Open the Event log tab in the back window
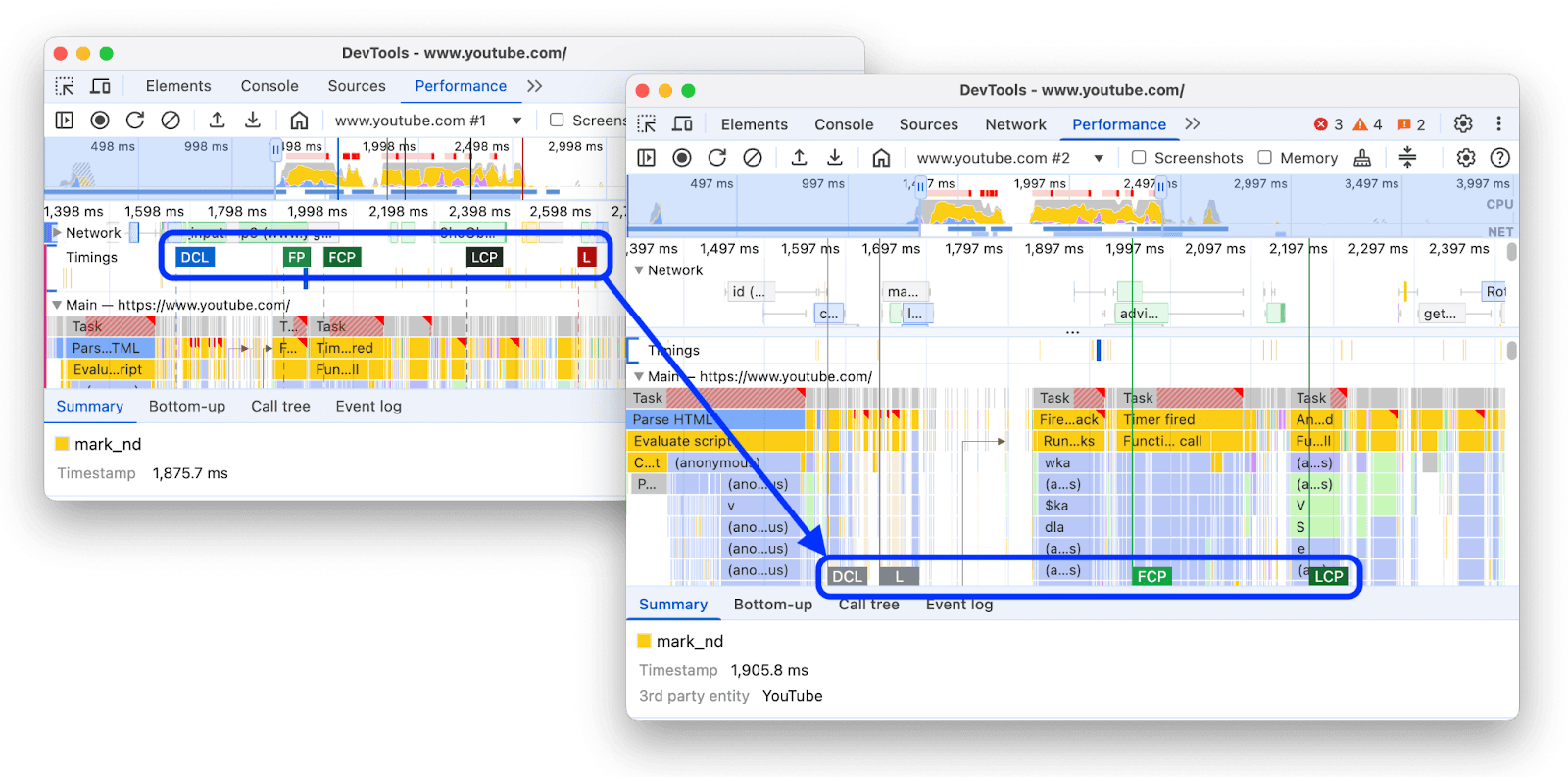 point(368,407)
